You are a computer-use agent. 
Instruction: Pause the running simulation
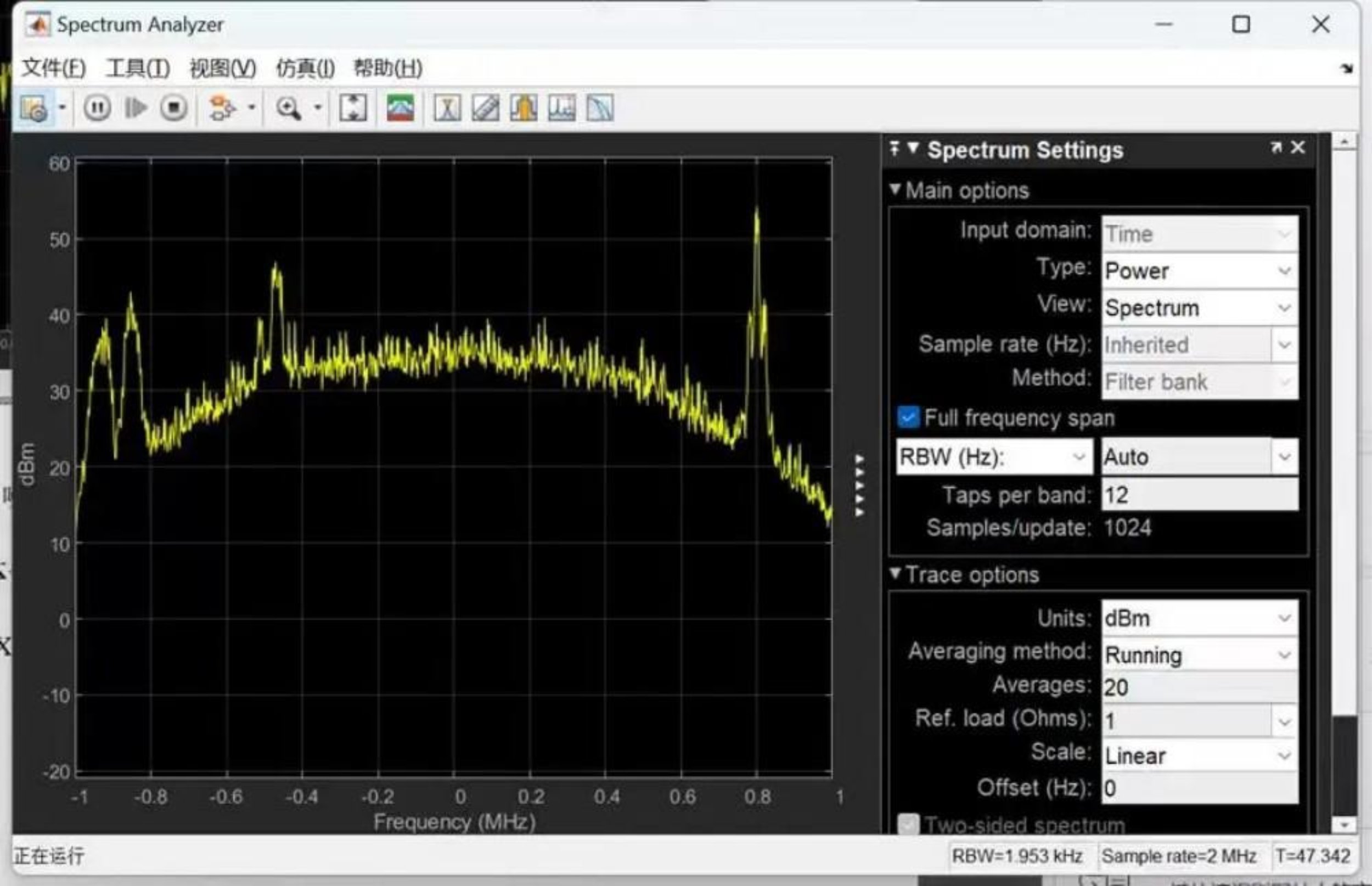[97, 108]
